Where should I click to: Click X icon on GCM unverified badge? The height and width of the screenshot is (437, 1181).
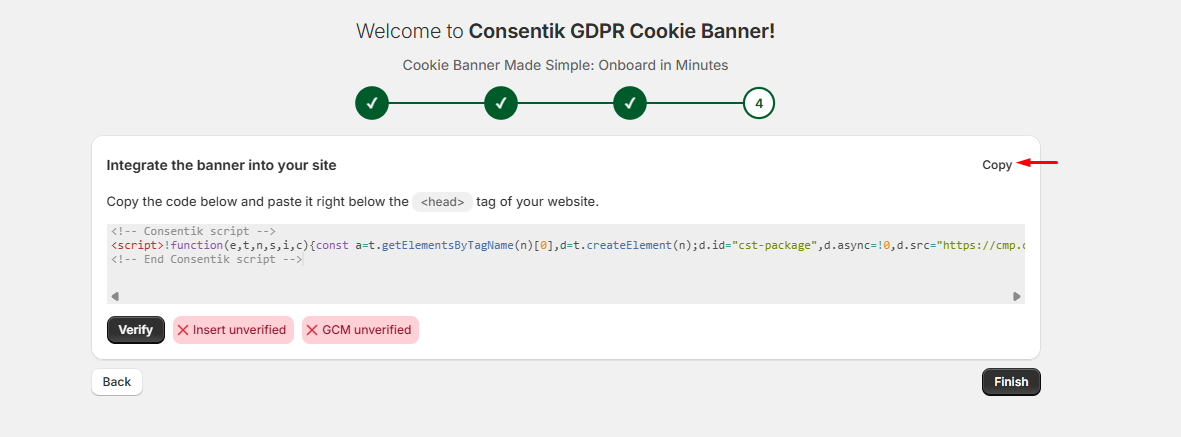pos(312,330)
